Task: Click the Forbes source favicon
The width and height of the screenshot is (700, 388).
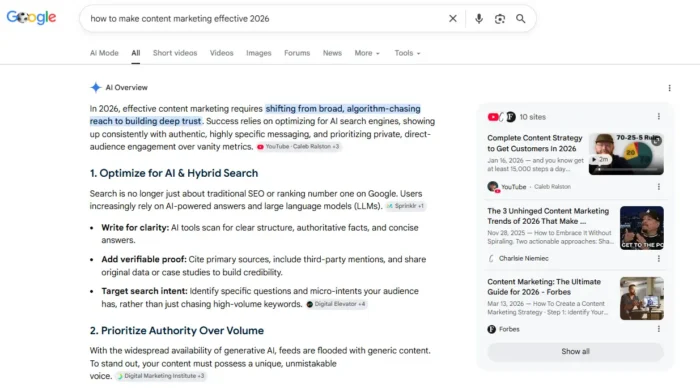Action: (492, 329)
